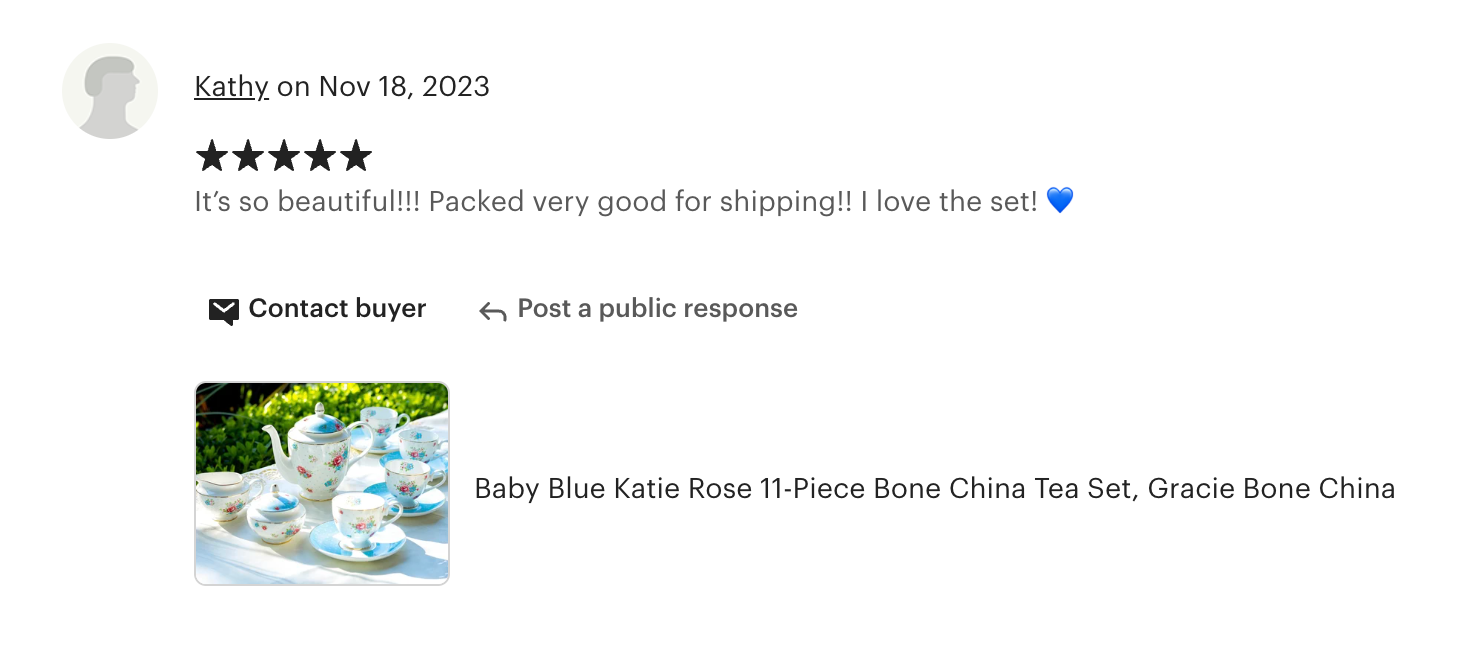Click the word "on" before review date
Viewport: 1468px width, 656px height.
293,87
